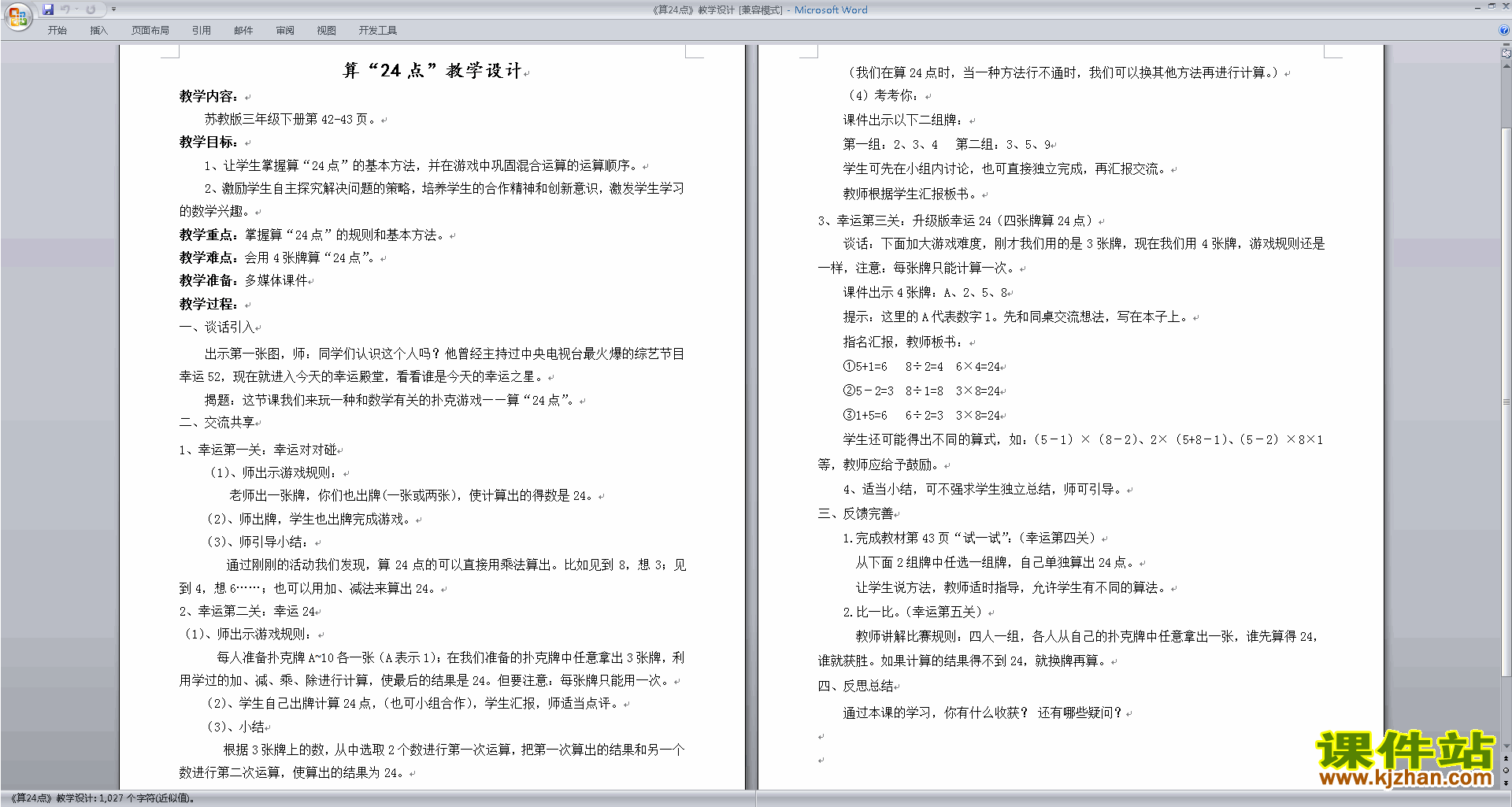The height and width of the screenshot is (807, 1512).
Task: Open the 审阅 ribbon tab
Action: tap(285, 31)
